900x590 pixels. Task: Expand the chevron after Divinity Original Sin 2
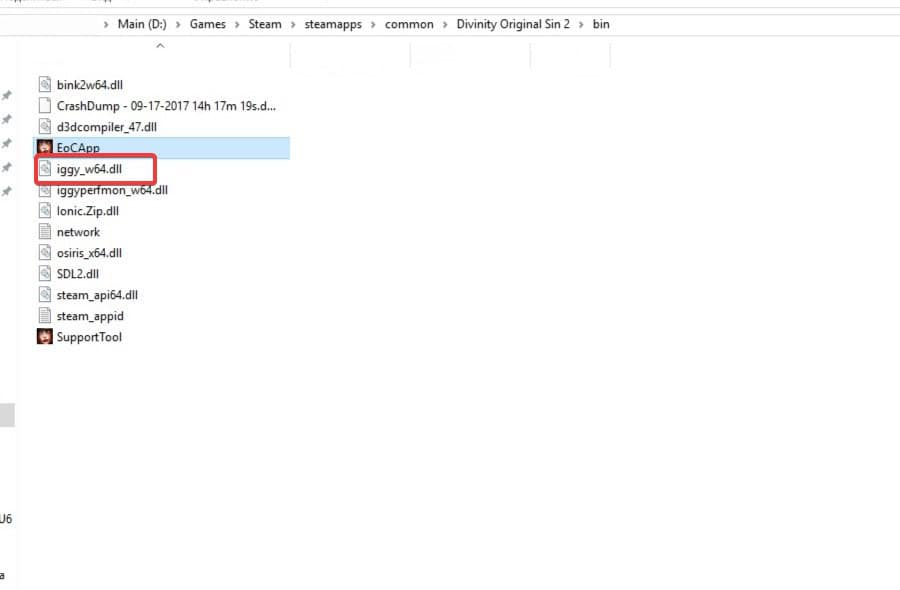click(581, 25)
